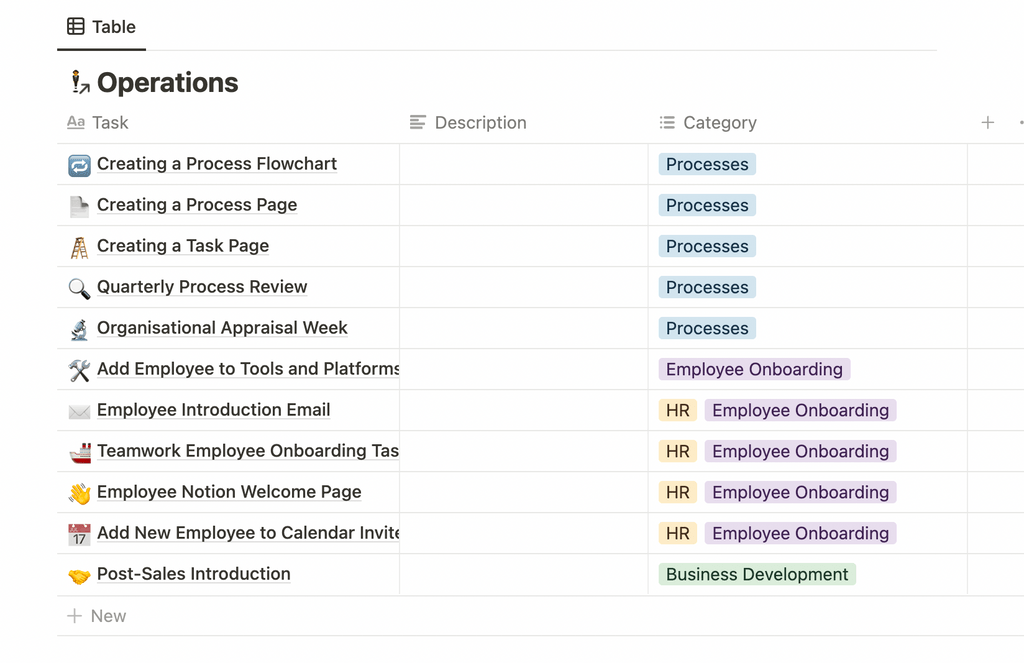Image resolution: width=1024 pixels, height=663 pixels.
Task: Click the yellow HR tag on Employee Introduction Email row
Action: pos(677,411)
